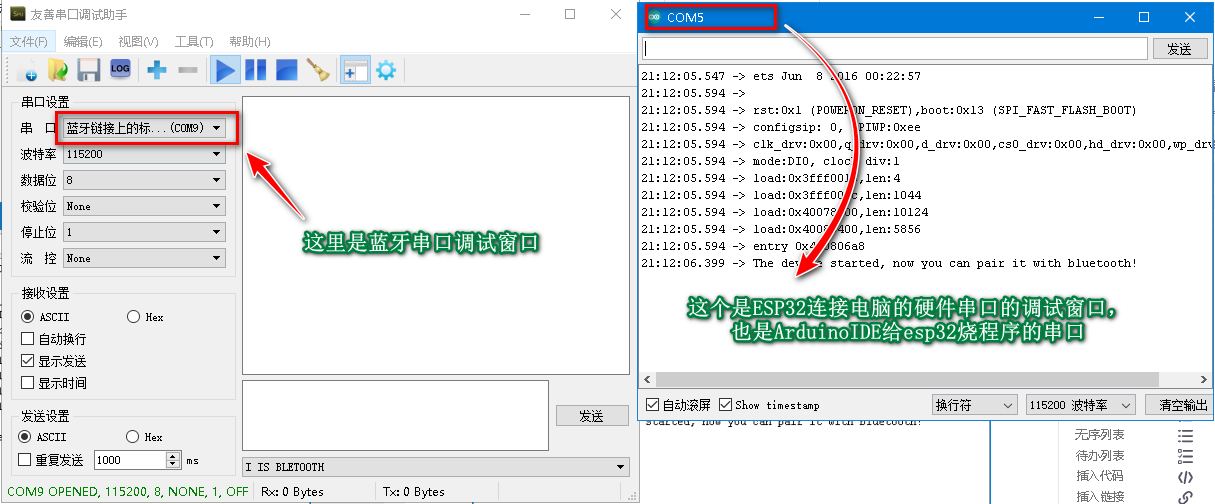Open the 串口 COM9 port dropdown

144,128
